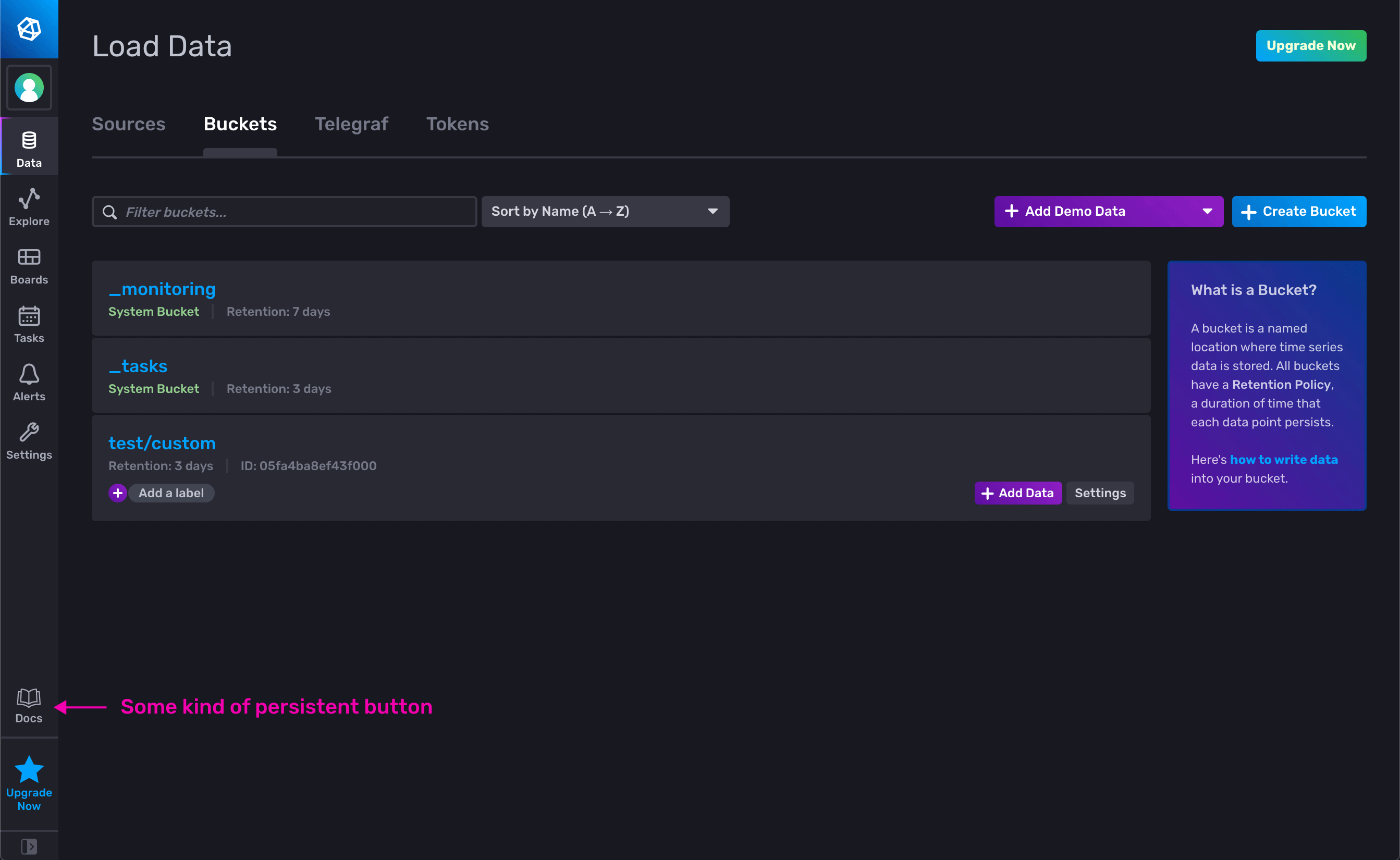The height and width of the screenshot is (860, 1400).
Task: Open Settings for test/custom bucket
Action: point(1100,493)
